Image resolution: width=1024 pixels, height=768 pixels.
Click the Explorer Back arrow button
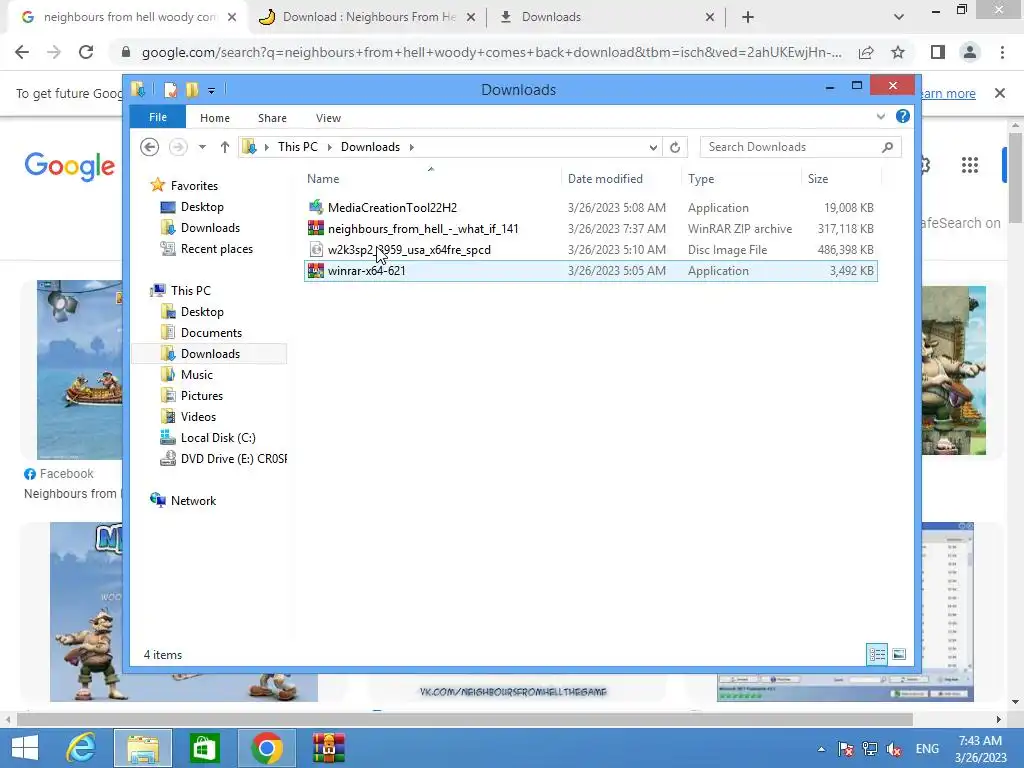click(150, 147)
